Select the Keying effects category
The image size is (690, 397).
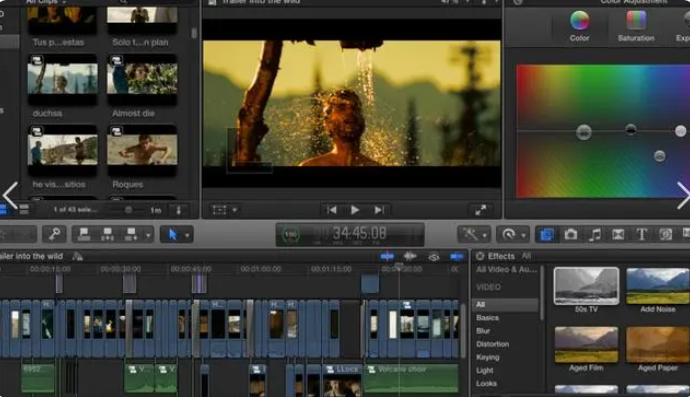488,357
